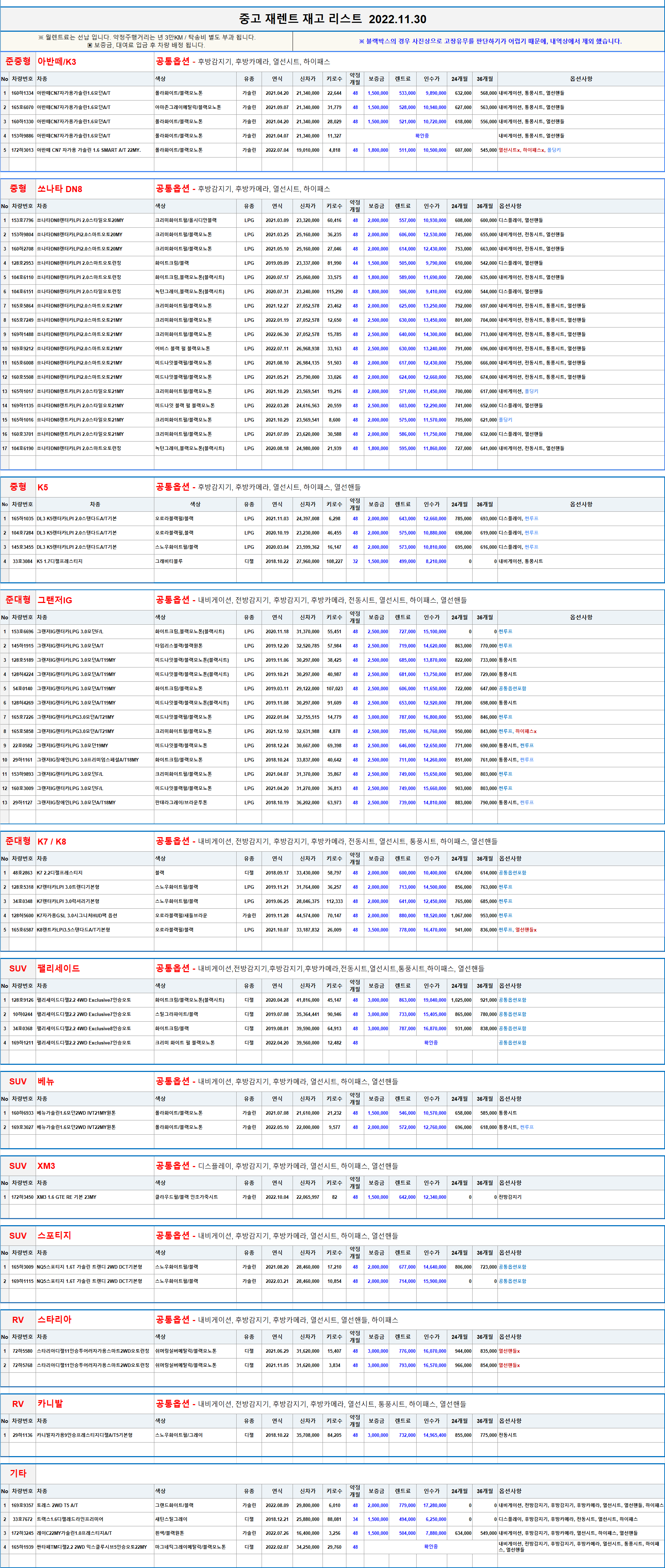Viewport: 665px width, 1568px height.
Task: Click mileage cell '107,023' in Grandeur table
Action: tap(334, 688)
